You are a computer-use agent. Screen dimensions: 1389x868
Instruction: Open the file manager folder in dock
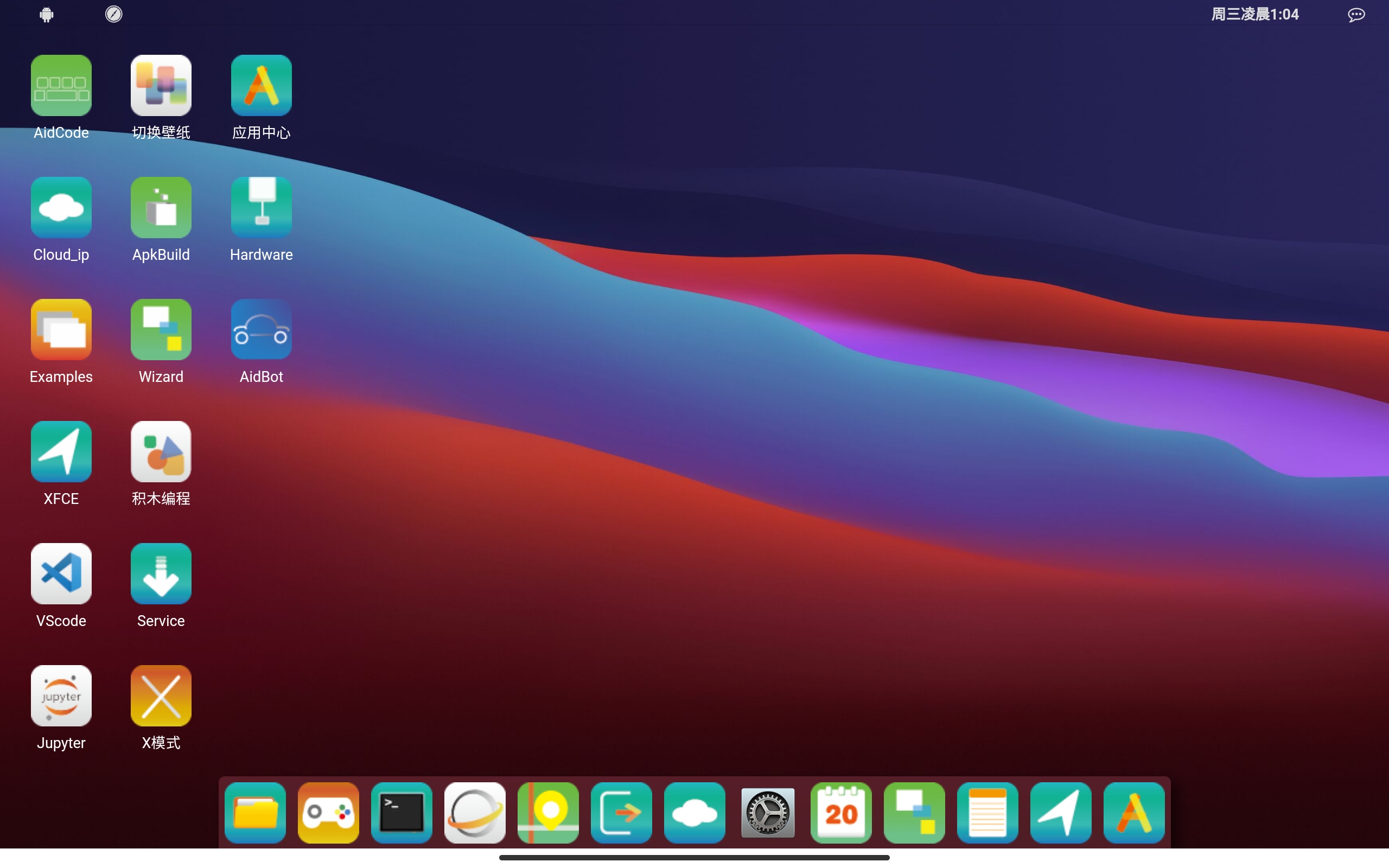pyautogui.click(x=256, y=813)
